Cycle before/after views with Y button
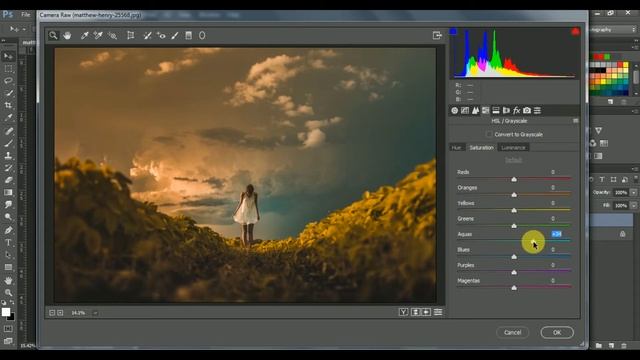This screenshot has width=640, height=360. tap(403, 312)
